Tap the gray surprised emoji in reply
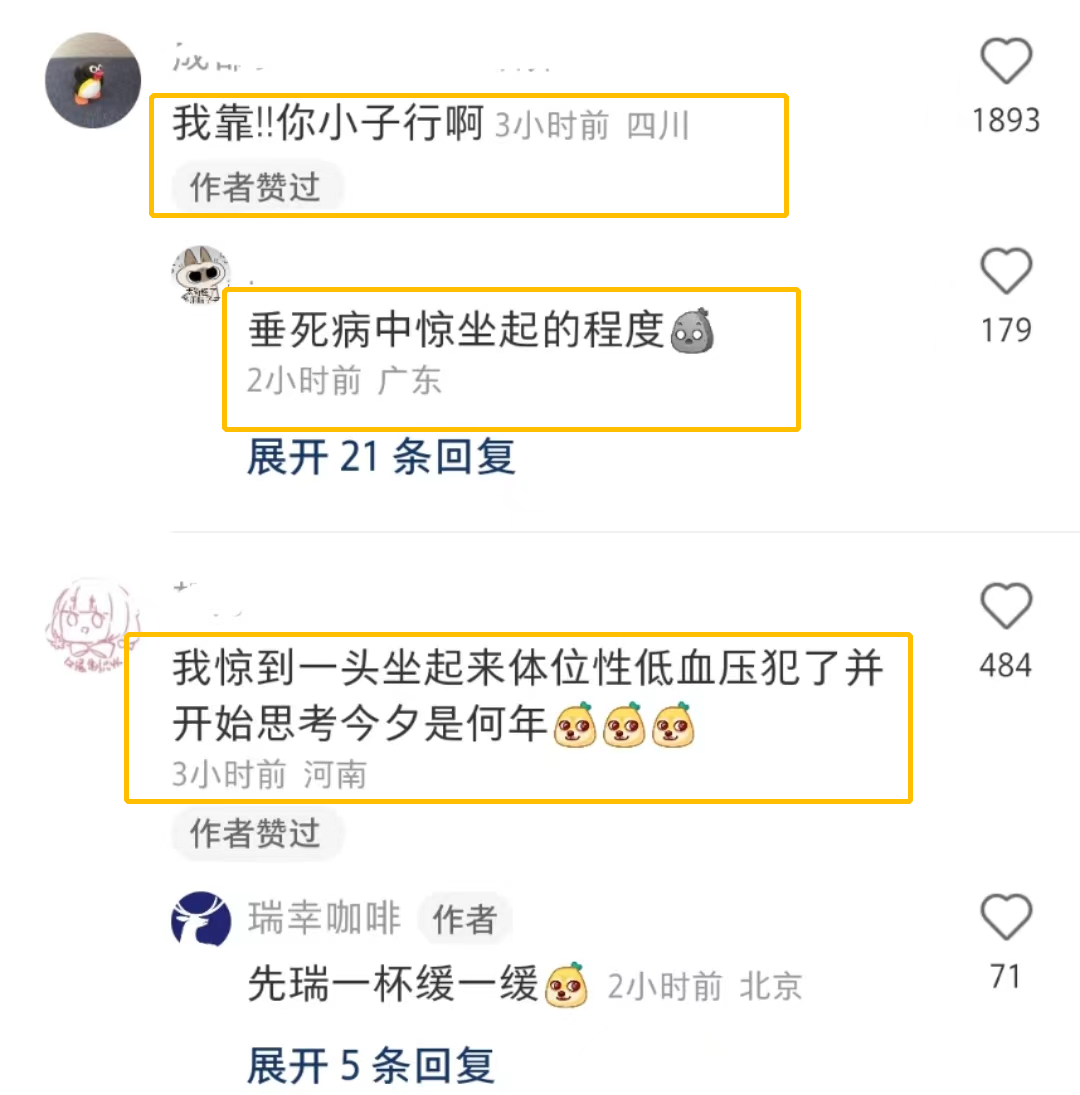This screenshot has width=1080, height=1095. tap(692, 330)
